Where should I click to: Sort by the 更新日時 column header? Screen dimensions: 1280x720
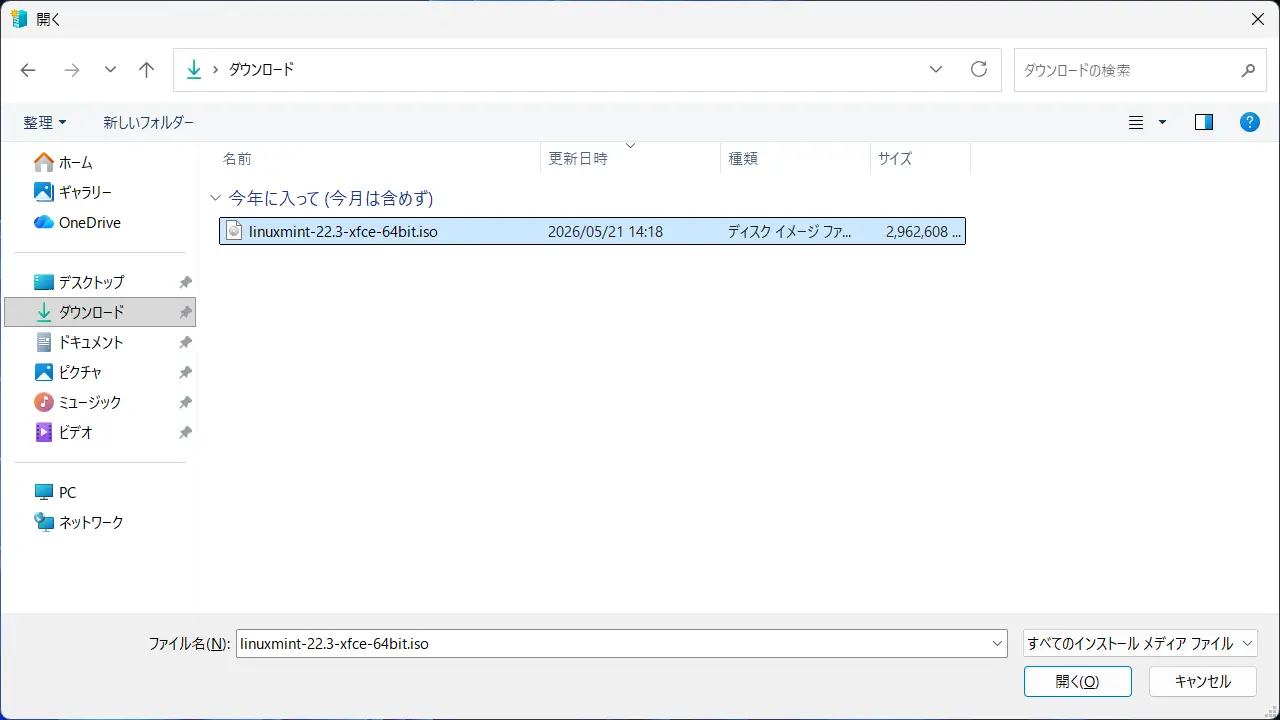coord(630,158)
